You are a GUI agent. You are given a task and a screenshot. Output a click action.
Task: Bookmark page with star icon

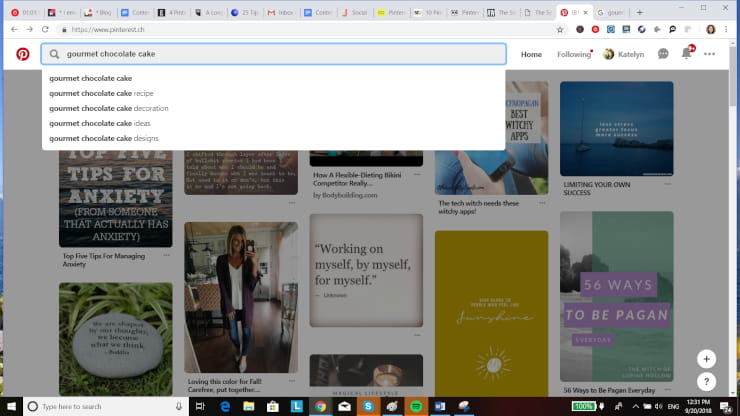[560, 29]
